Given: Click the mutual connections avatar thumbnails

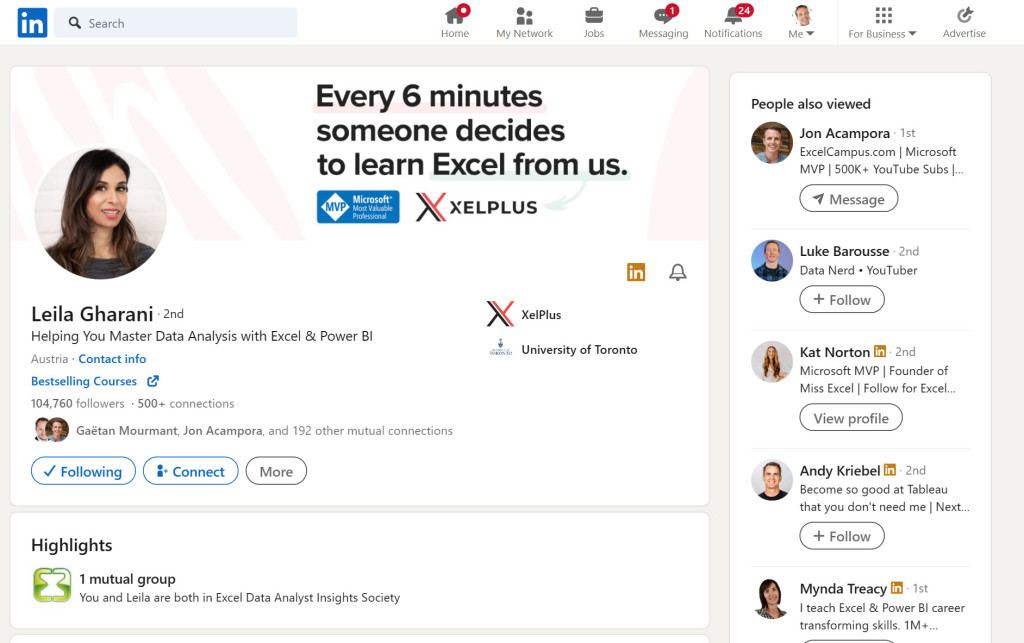Looking at the screenshot, I should pyautogui.click(x=51, y=430).
